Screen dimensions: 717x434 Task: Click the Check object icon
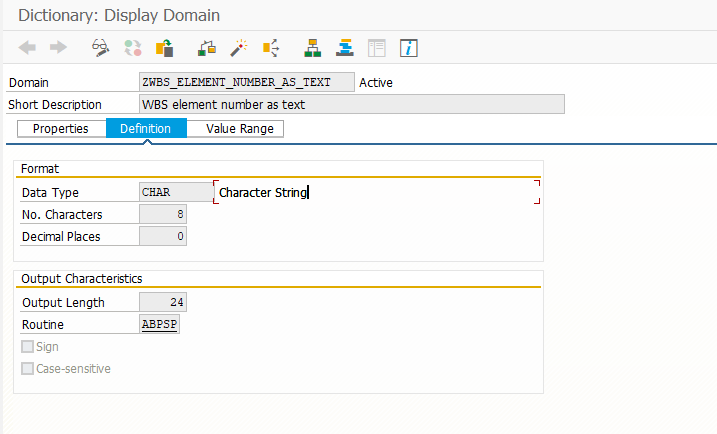click(x=207, y=47)
